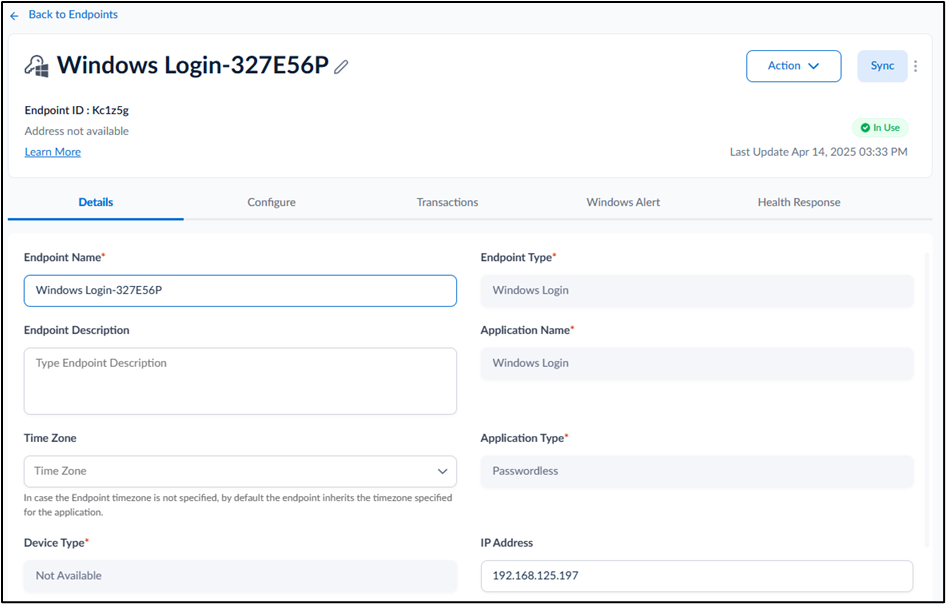
Task: Click the In Use status badge
Action: click(880, 128)
